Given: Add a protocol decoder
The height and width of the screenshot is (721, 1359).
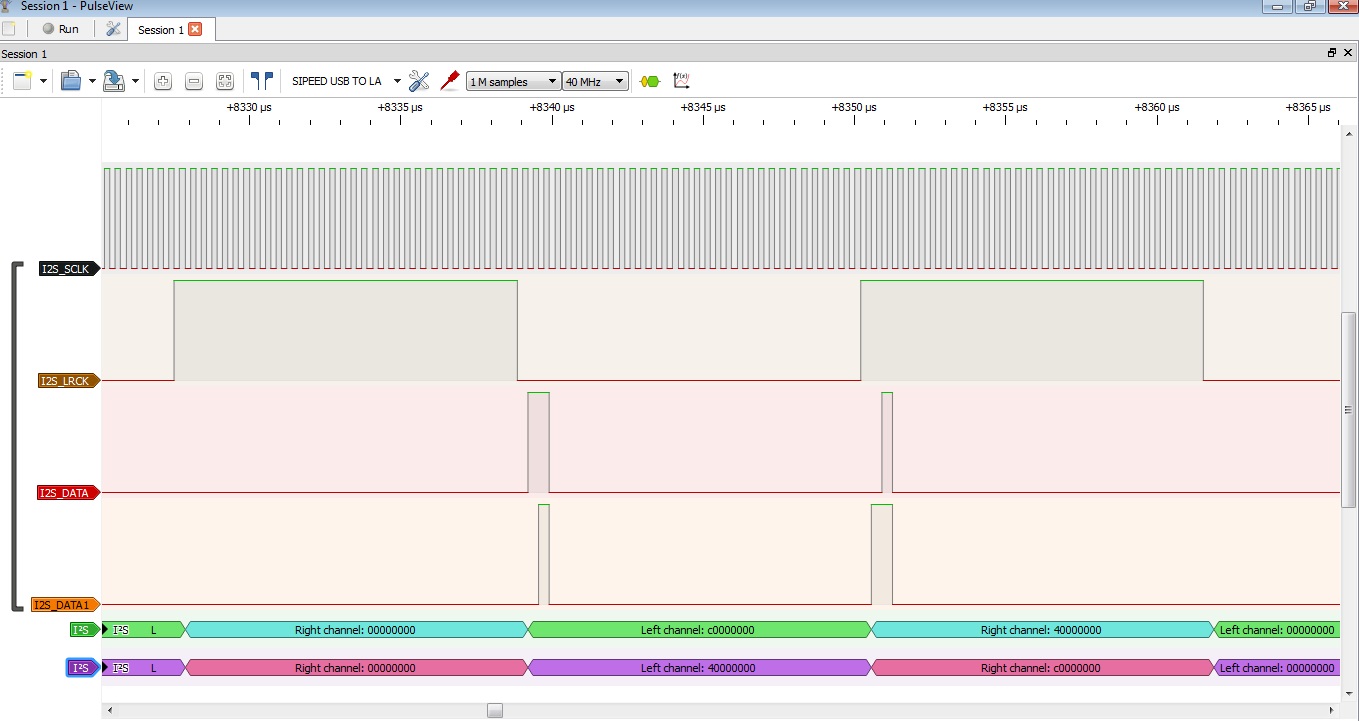Looking at the screenshot, I should point(651,81).
